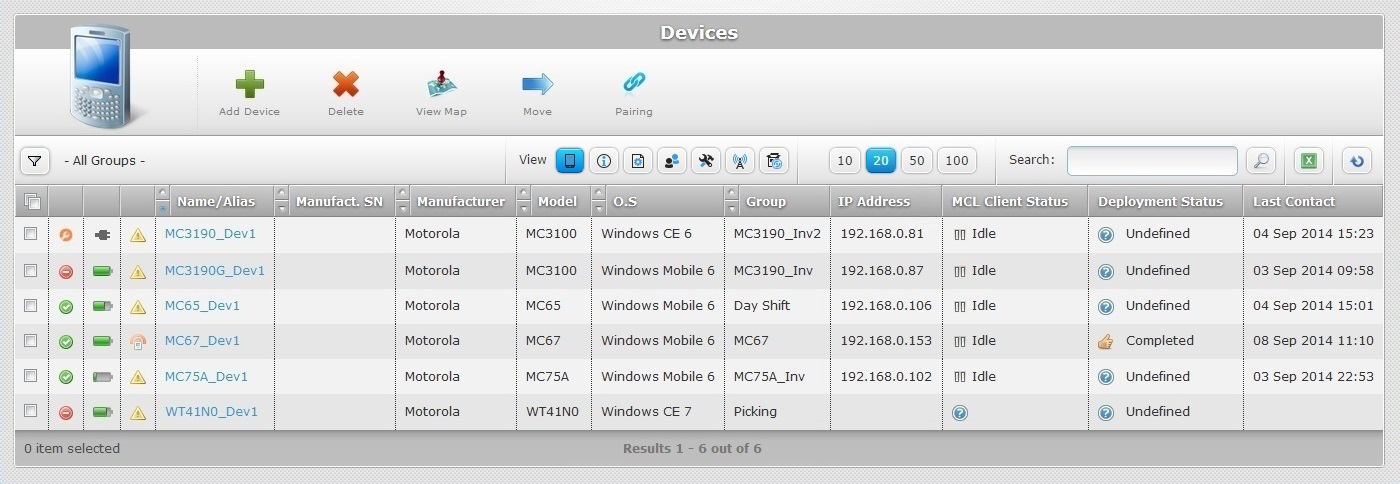Click into the Search input field

(x=1152, y=161)
